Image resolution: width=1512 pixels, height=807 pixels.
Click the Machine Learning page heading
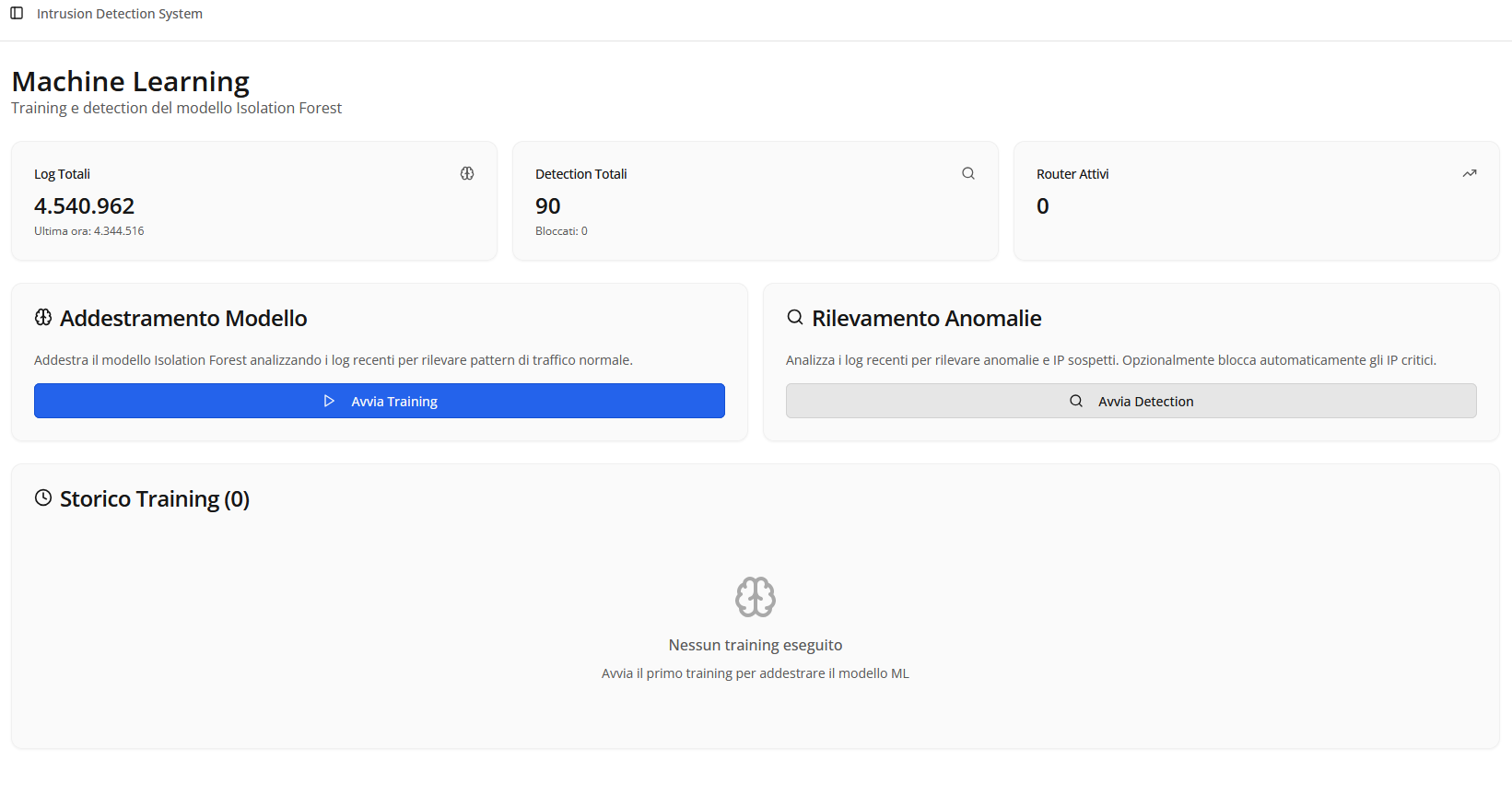coord(131,82)
